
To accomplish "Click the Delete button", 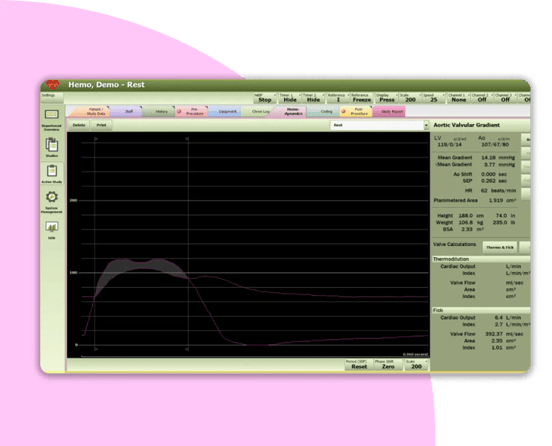I will click(79, 125).
